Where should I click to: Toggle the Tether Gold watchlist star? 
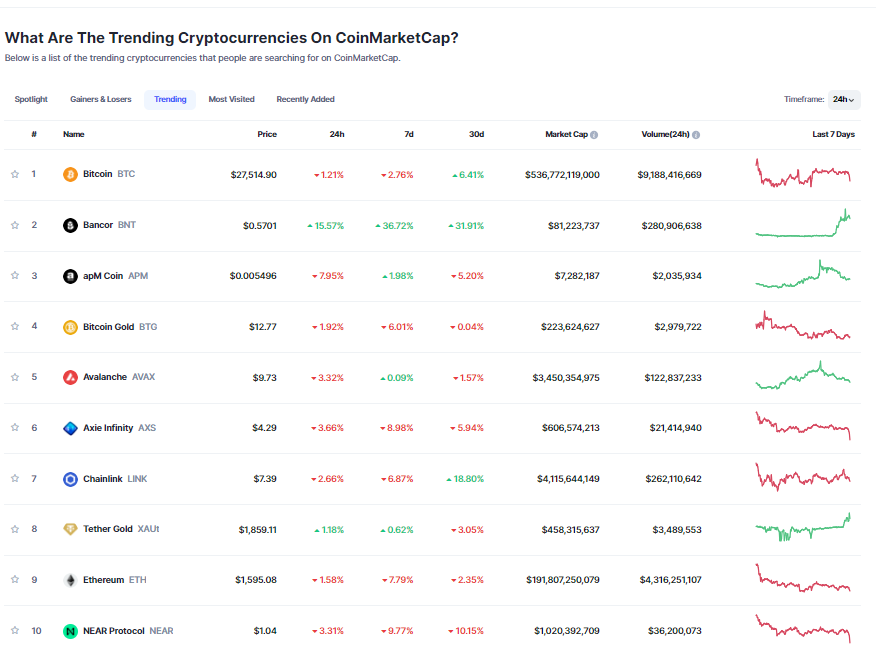click(15, 529)
